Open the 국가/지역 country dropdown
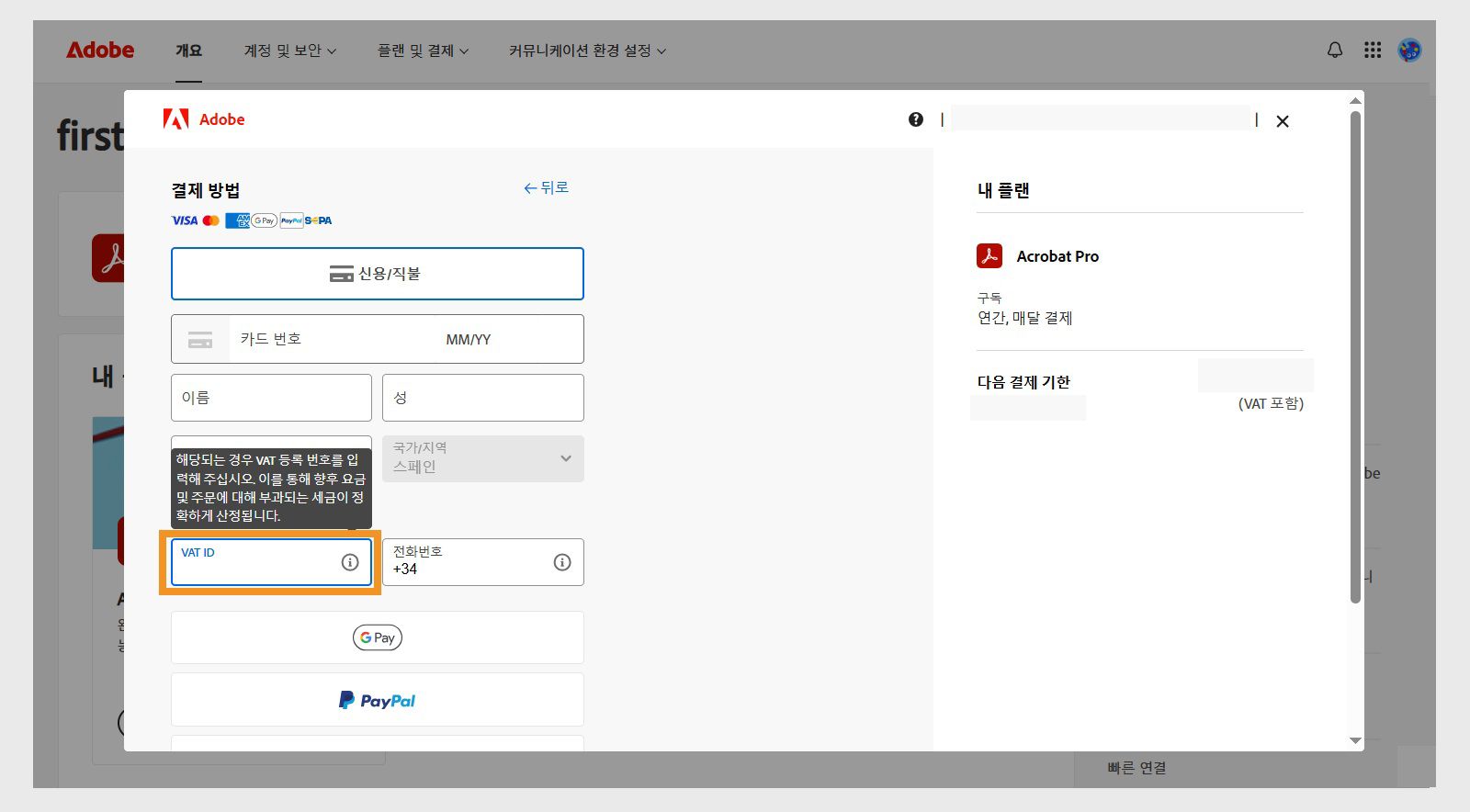1470x812 pixels. 483,458
